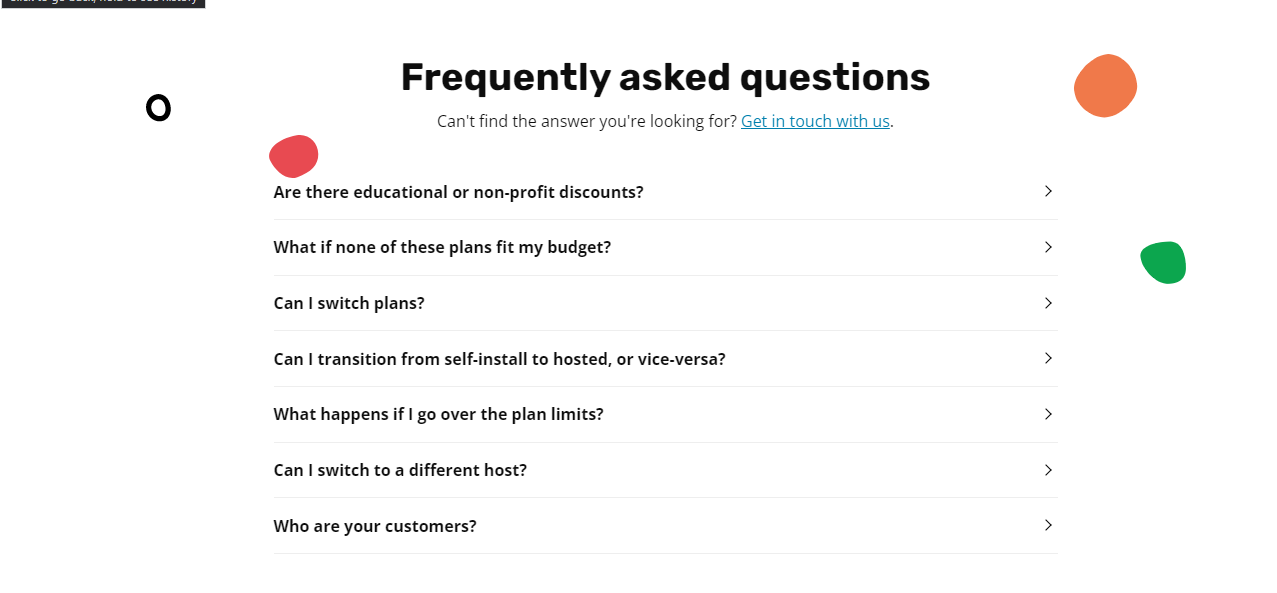Image resolution: width=1277 pixels, height=593 pixels.
Task: Click the chevron beside 'Who are your customers?'
Action: (1048, 525)
